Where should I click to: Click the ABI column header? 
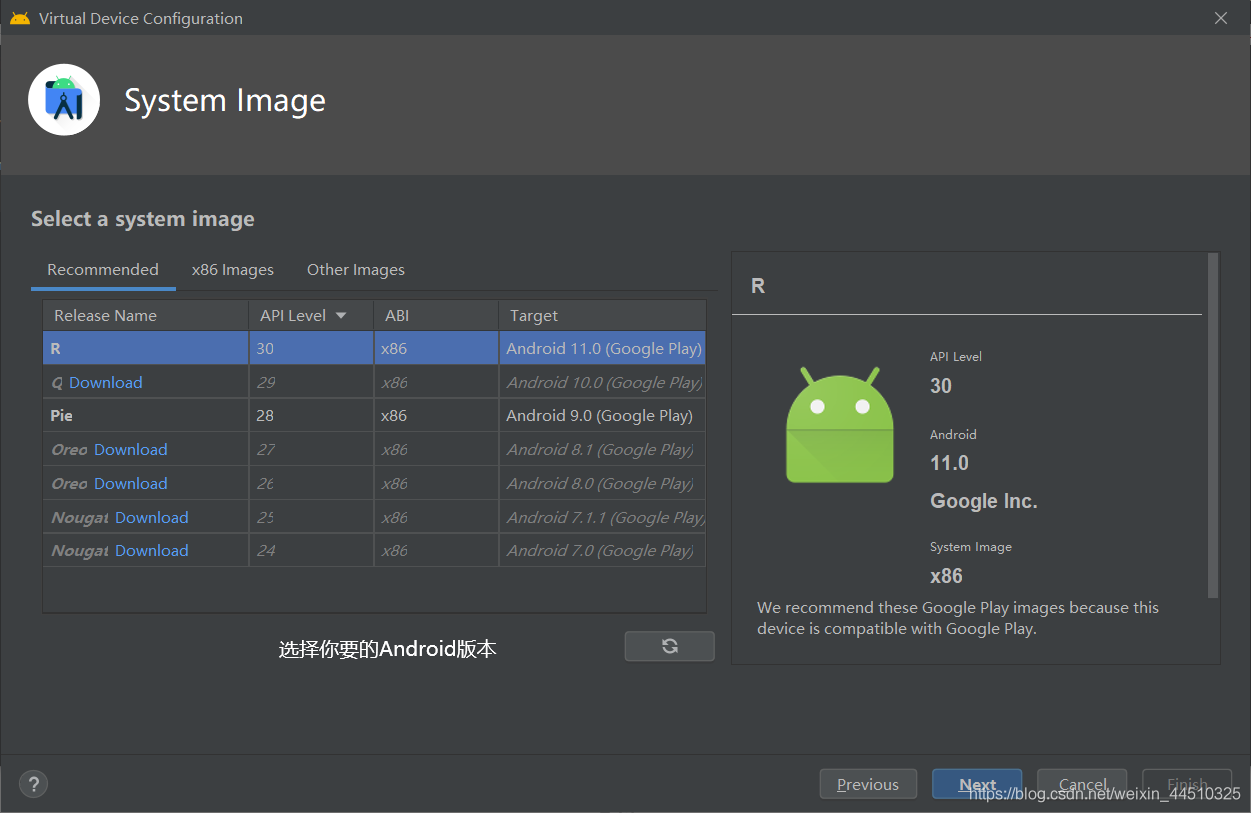[436, 316]
